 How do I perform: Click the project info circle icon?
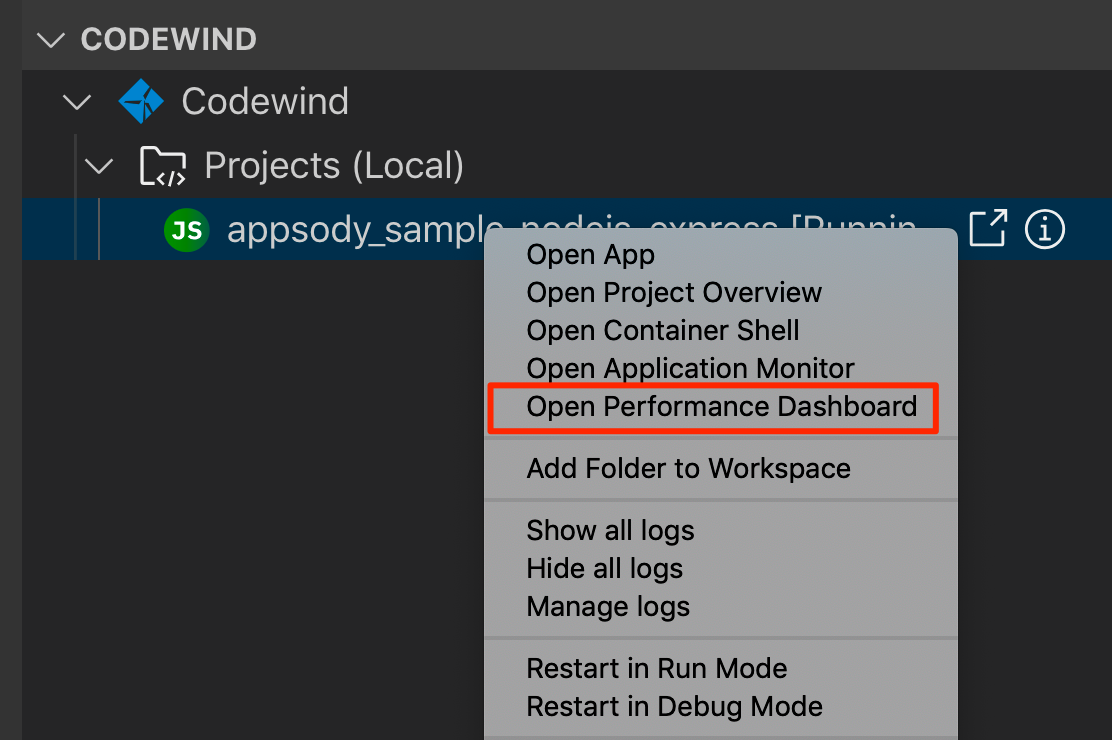coord(1045,229)
